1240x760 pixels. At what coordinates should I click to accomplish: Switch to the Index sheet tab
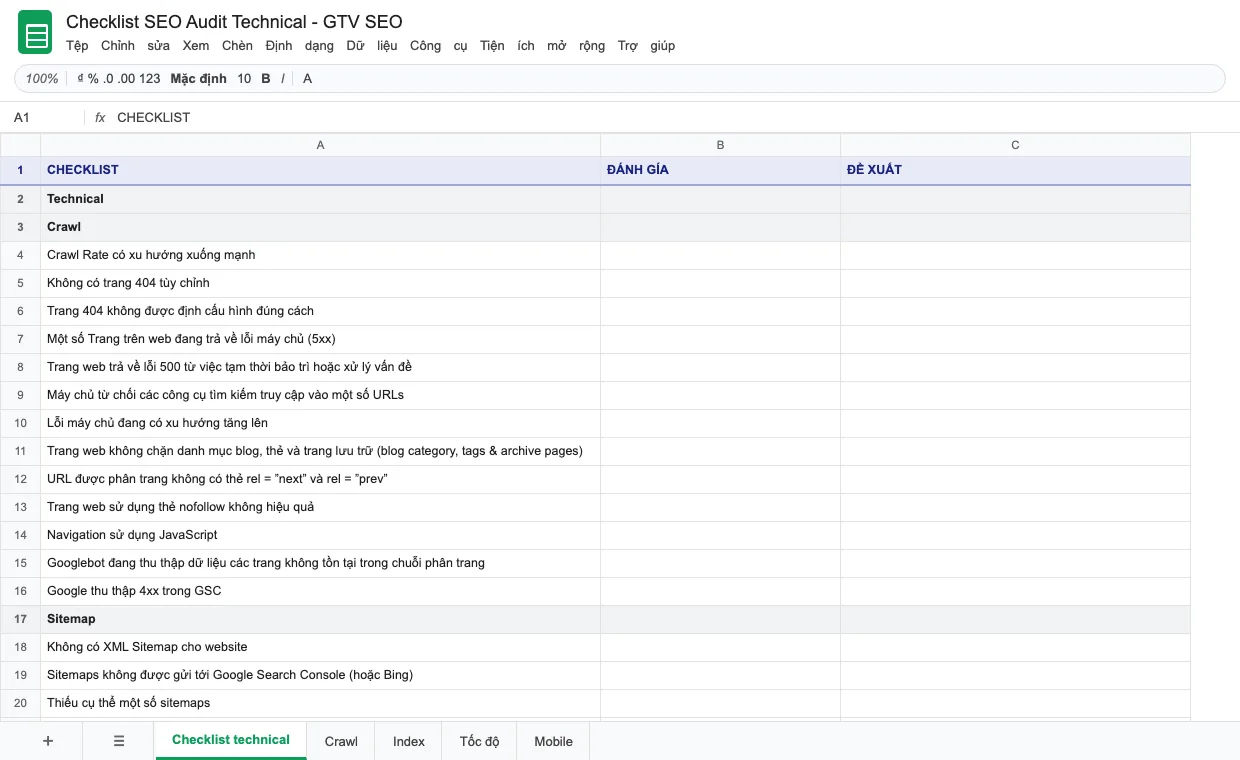point(409,741)
